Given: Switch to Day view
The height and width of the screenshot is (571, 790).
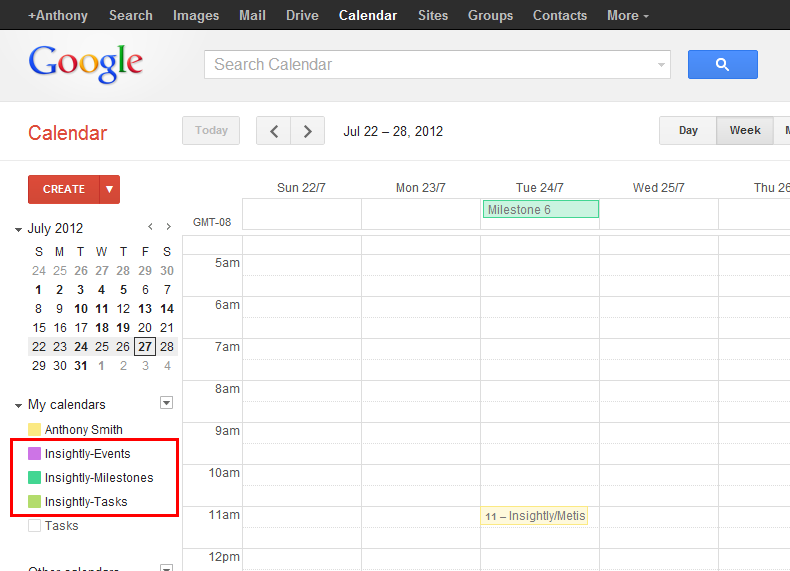Looking at the screenshot, I should pos(688,131).
